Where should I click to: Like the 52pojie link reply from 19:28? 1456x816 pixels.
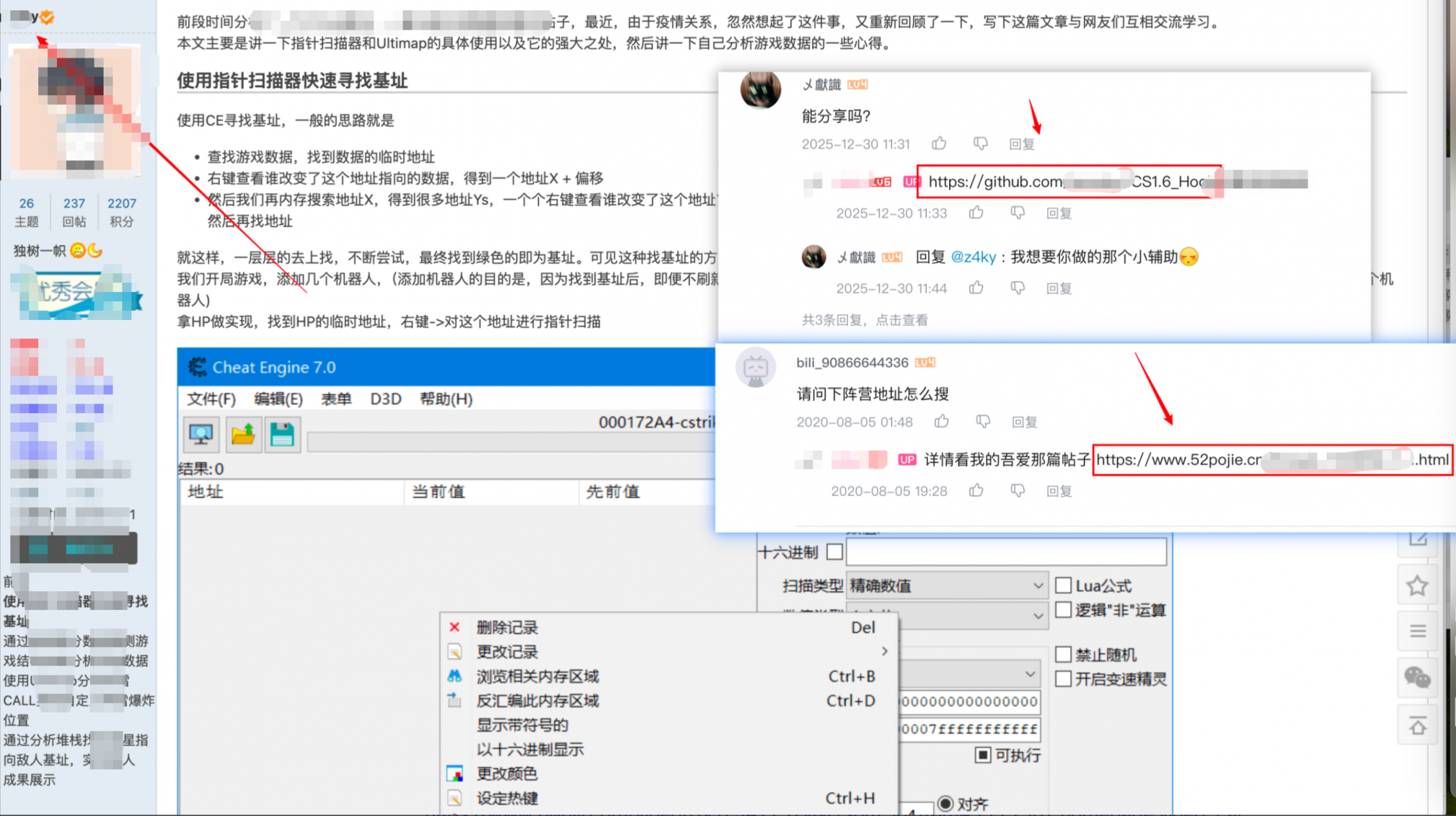click(x=976, y=491)
